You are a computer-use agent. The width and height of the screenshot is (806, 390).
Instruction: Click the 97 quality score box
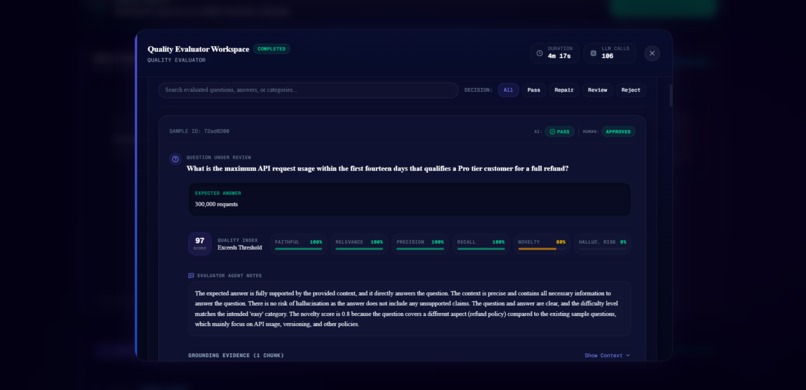coord(199,244)
